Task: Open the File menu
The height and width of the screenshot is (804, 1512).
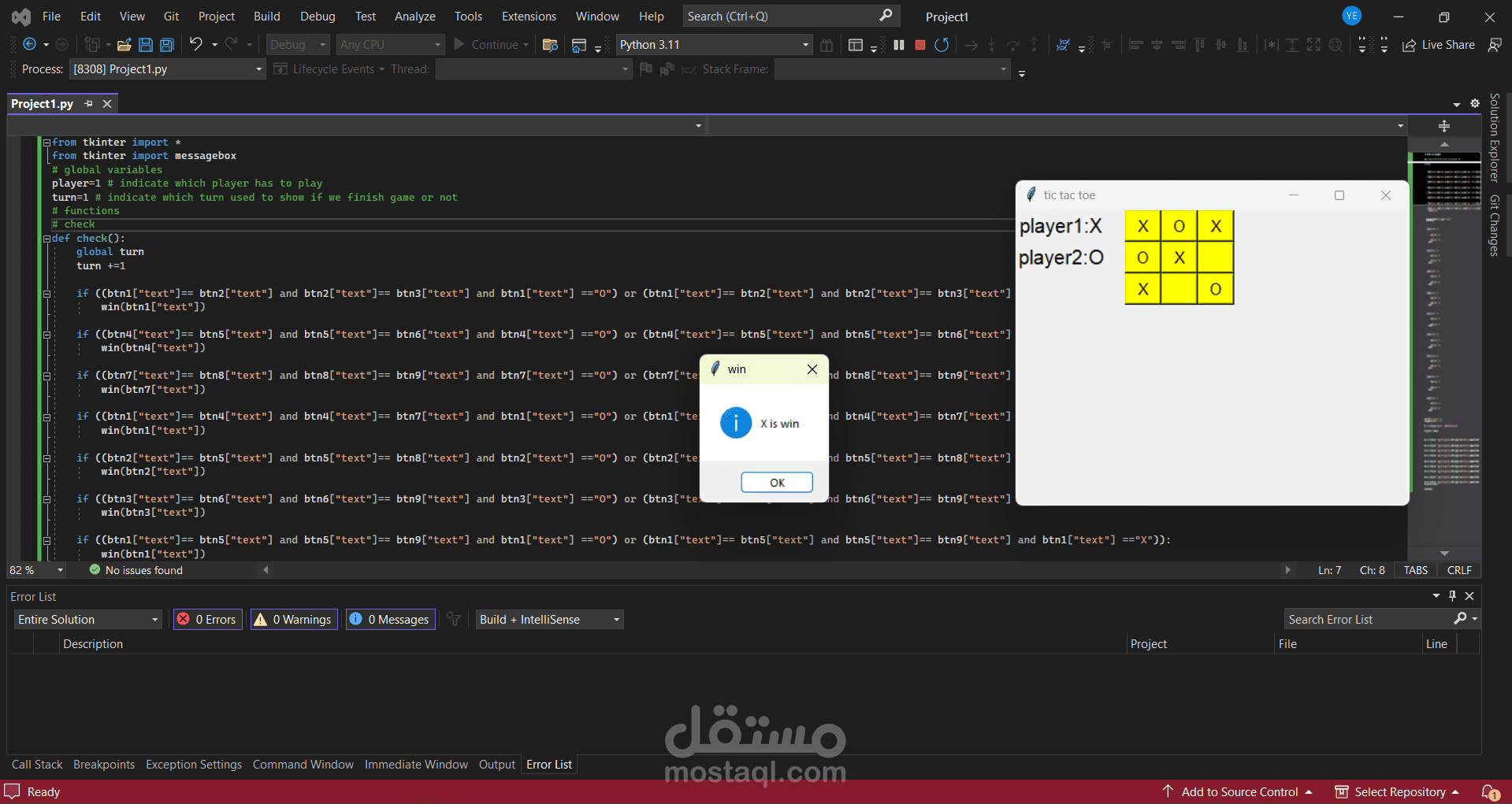Action: 51,16
